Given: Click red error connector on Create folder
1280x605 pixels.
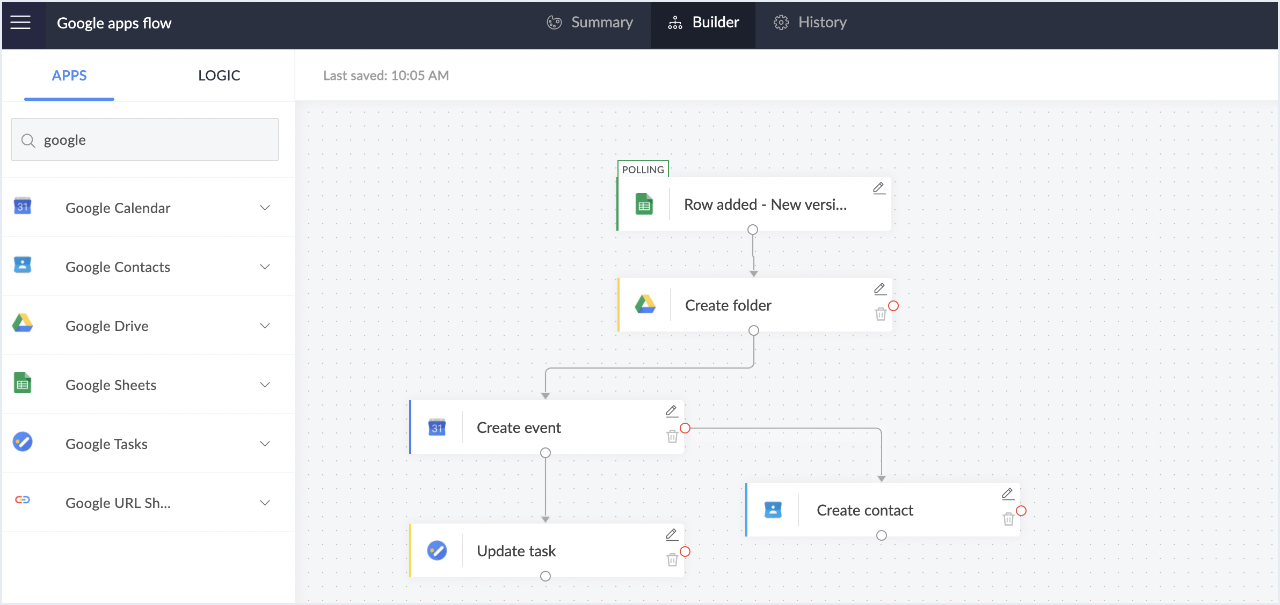Looking at the screenshot, I should click(x=894, y=306).
